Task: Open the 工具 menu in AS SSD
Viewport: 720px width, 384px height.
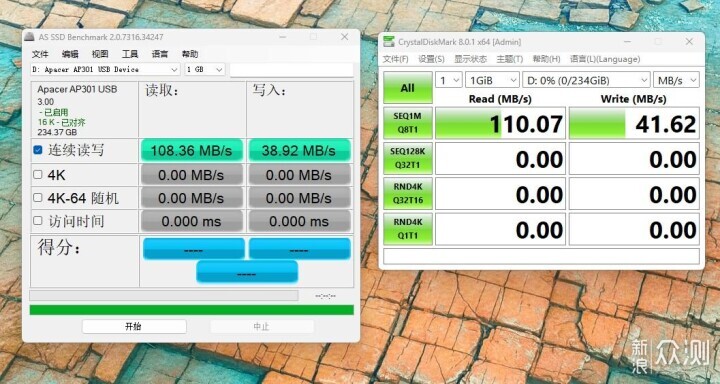Action: click(x=130, y=54)
